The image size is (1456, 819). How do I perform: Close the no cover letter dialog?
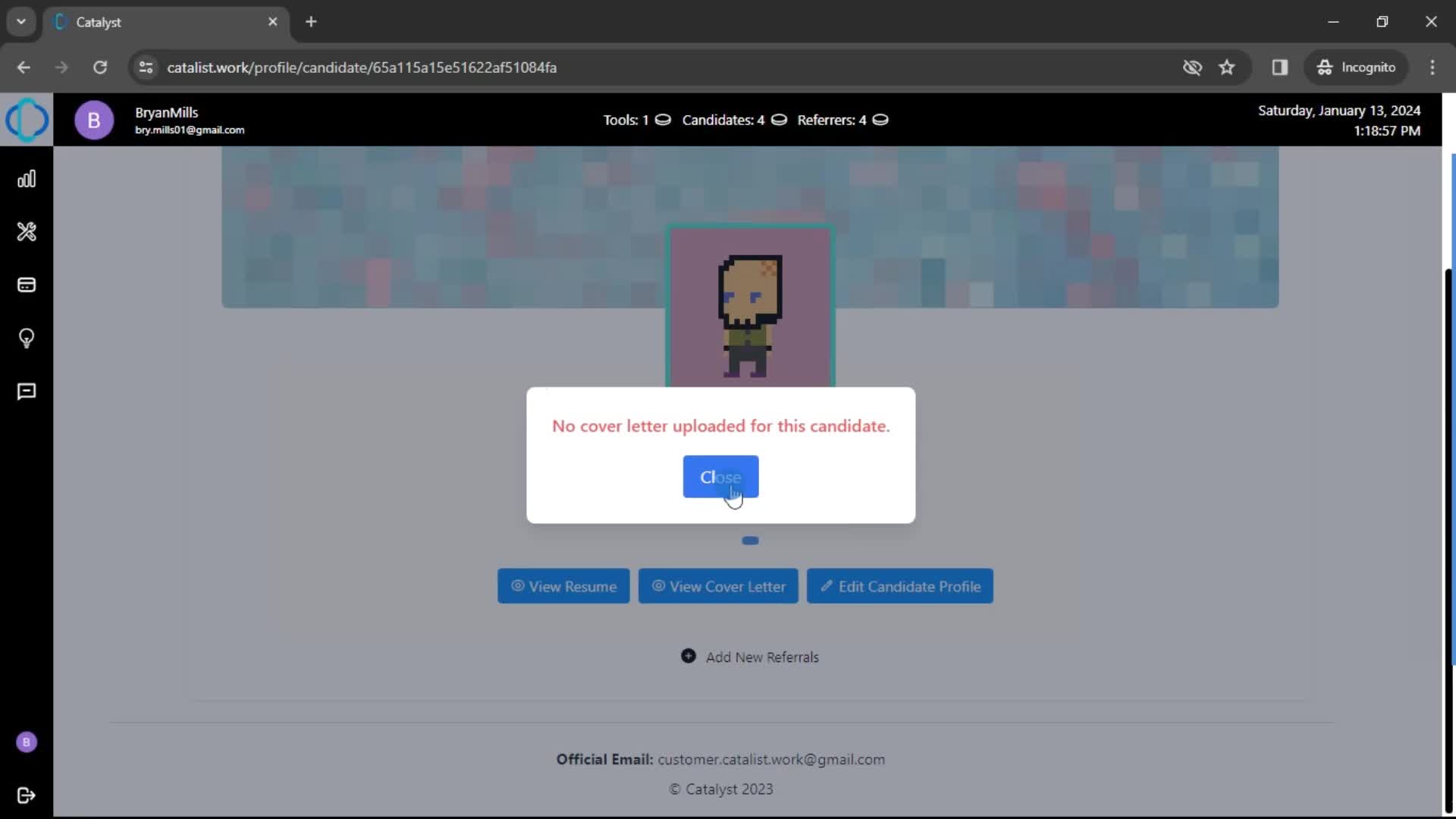pos(720,477)
